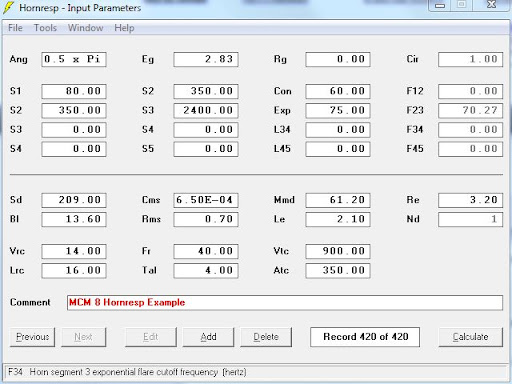Click the Re field showing 3.20
Viewport: 512px width, 384px height.
tap(470, 200)
